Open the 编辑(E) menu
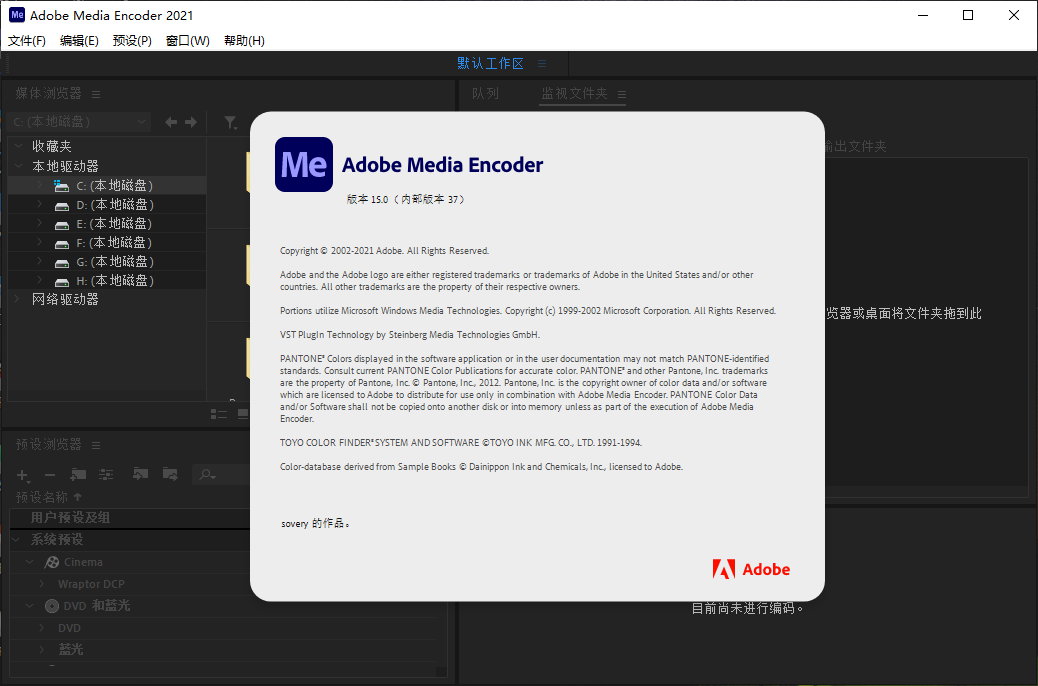 [79, 41]
